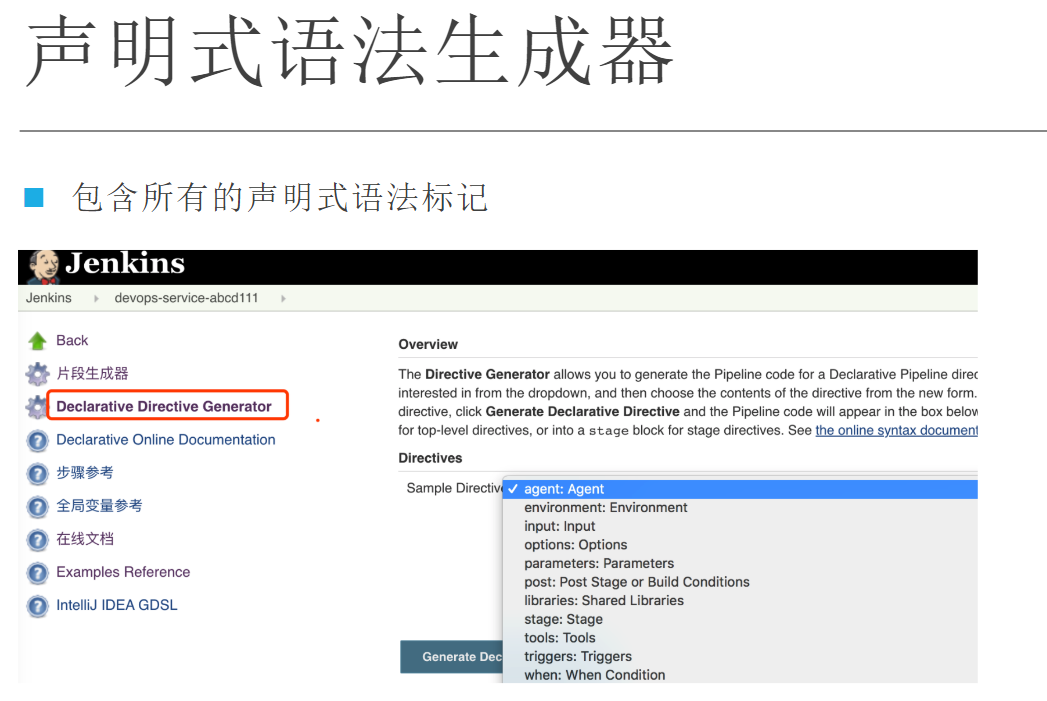Follow the online syntax documentation link
The width and height of the screenshot is (1047, 701).
click(896, 431)
